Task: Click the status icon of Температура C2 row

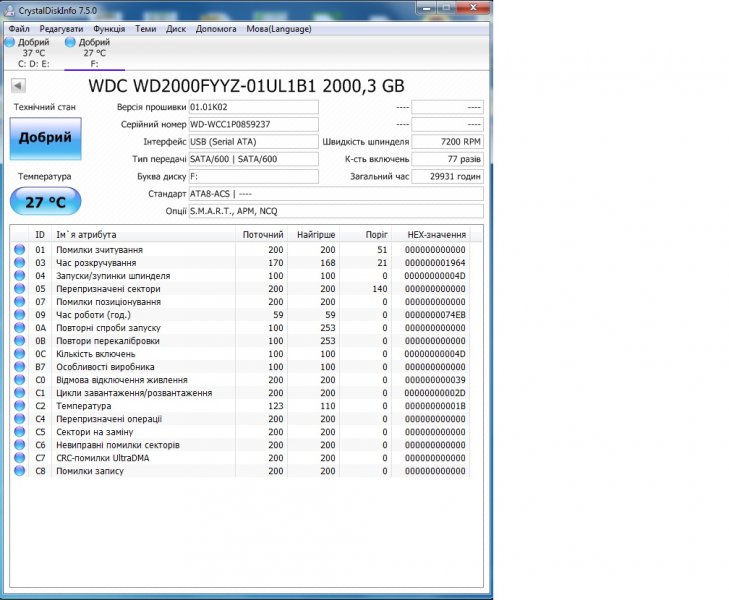Action: (x=18, y=406)
